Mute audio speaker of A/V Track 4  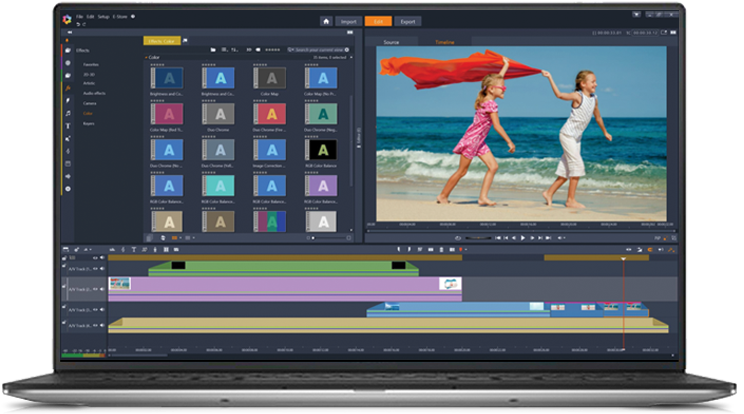point(102,325)
